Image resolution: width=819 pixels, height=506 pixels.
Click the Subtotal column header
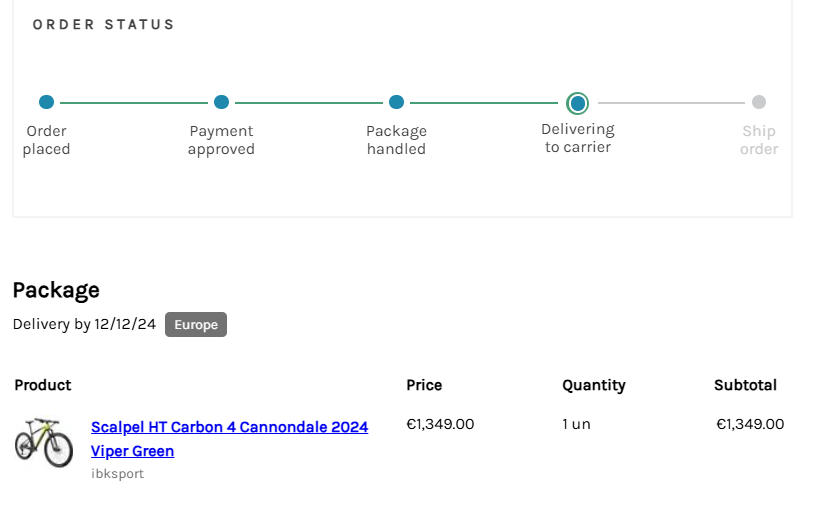coord(745,385)
